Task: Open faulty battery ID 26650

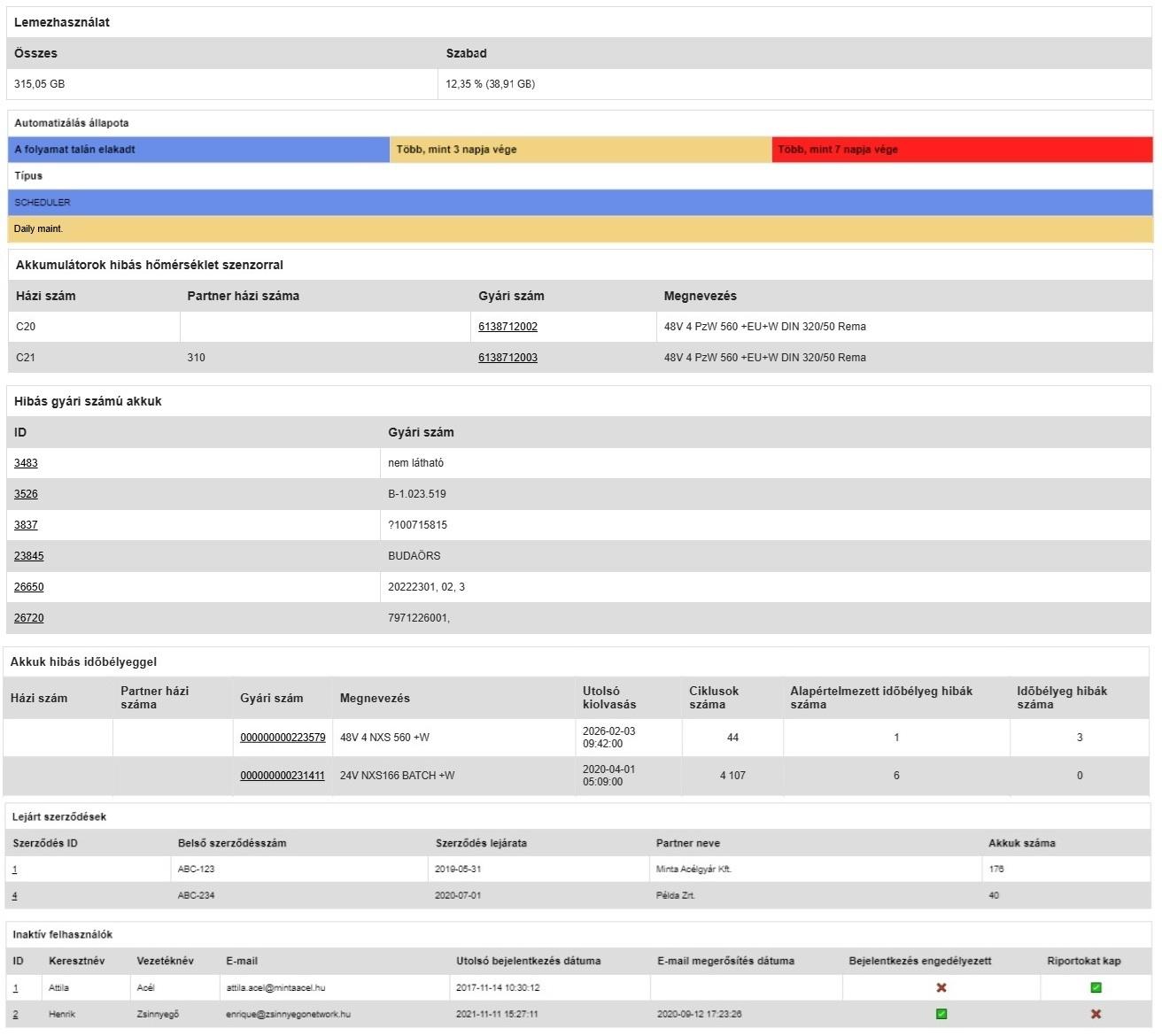Action: [x=29, y=586]
